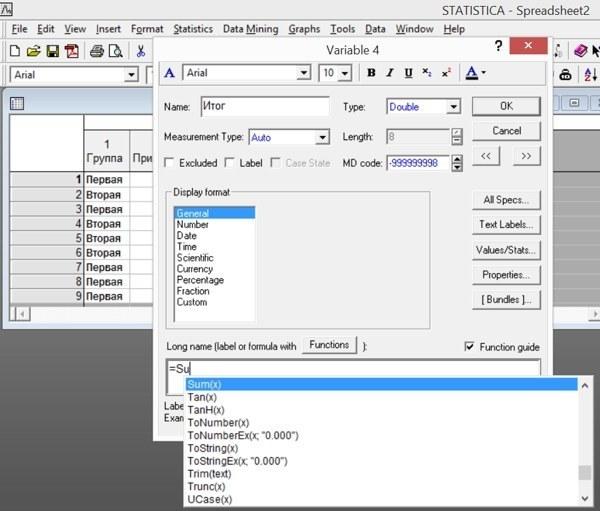
Task: Toggle the Excluded checkbox
Action: 169,163
